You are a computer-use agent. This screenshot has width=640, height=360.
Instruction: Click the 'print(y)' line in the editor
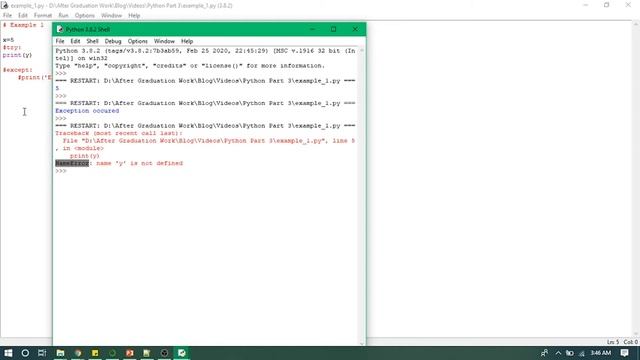[17, 55]
